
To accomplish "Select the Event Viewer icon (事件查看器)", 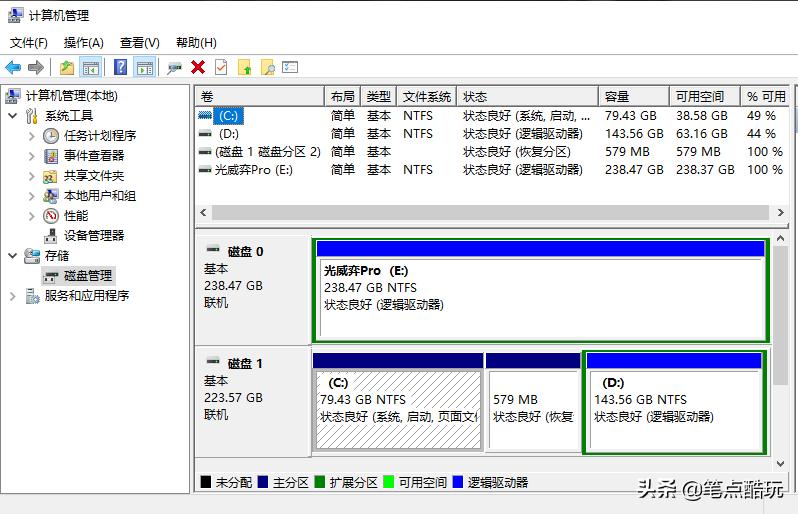I will 50,156.
